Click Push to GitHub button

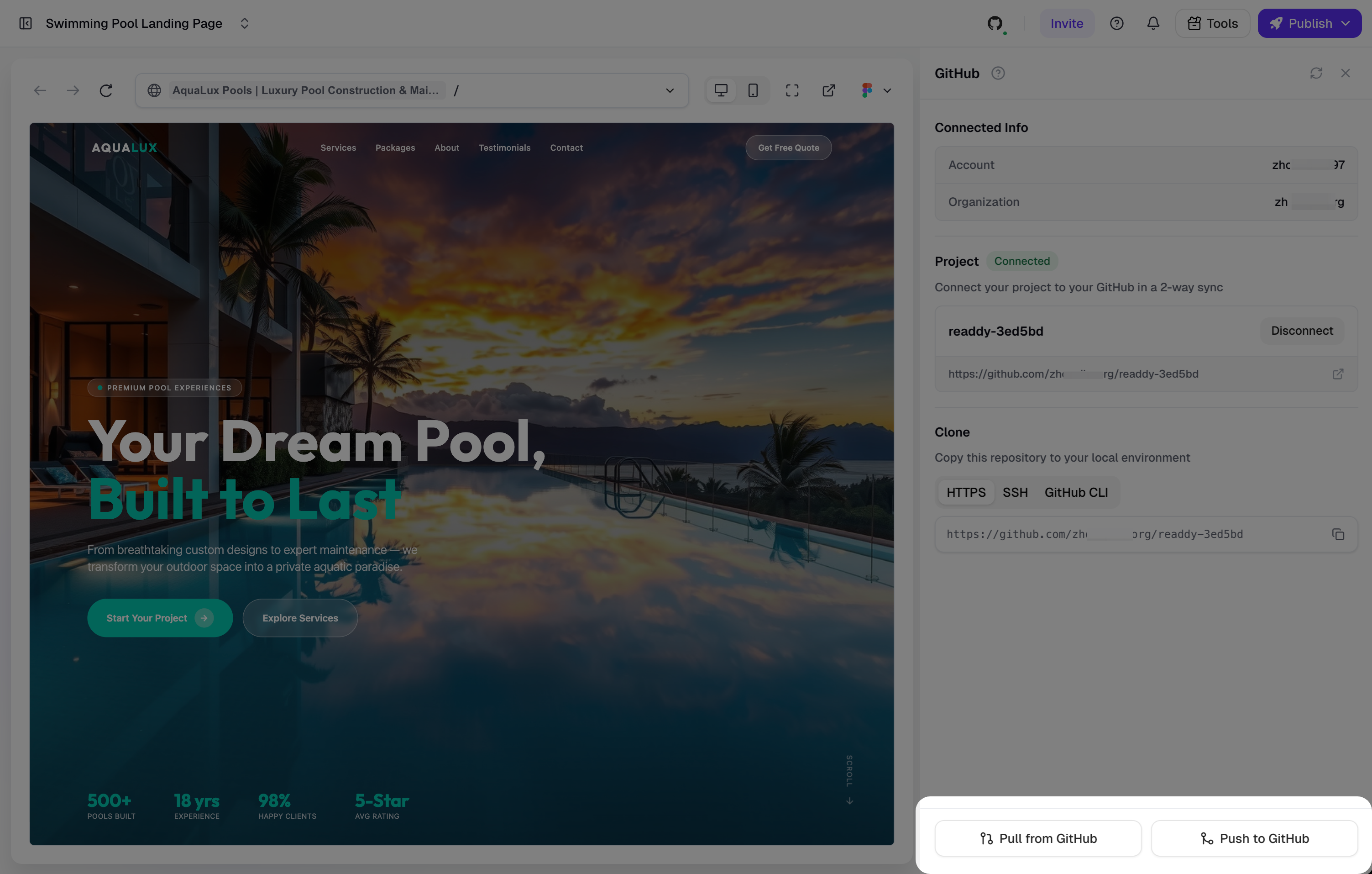point(1254,838)
